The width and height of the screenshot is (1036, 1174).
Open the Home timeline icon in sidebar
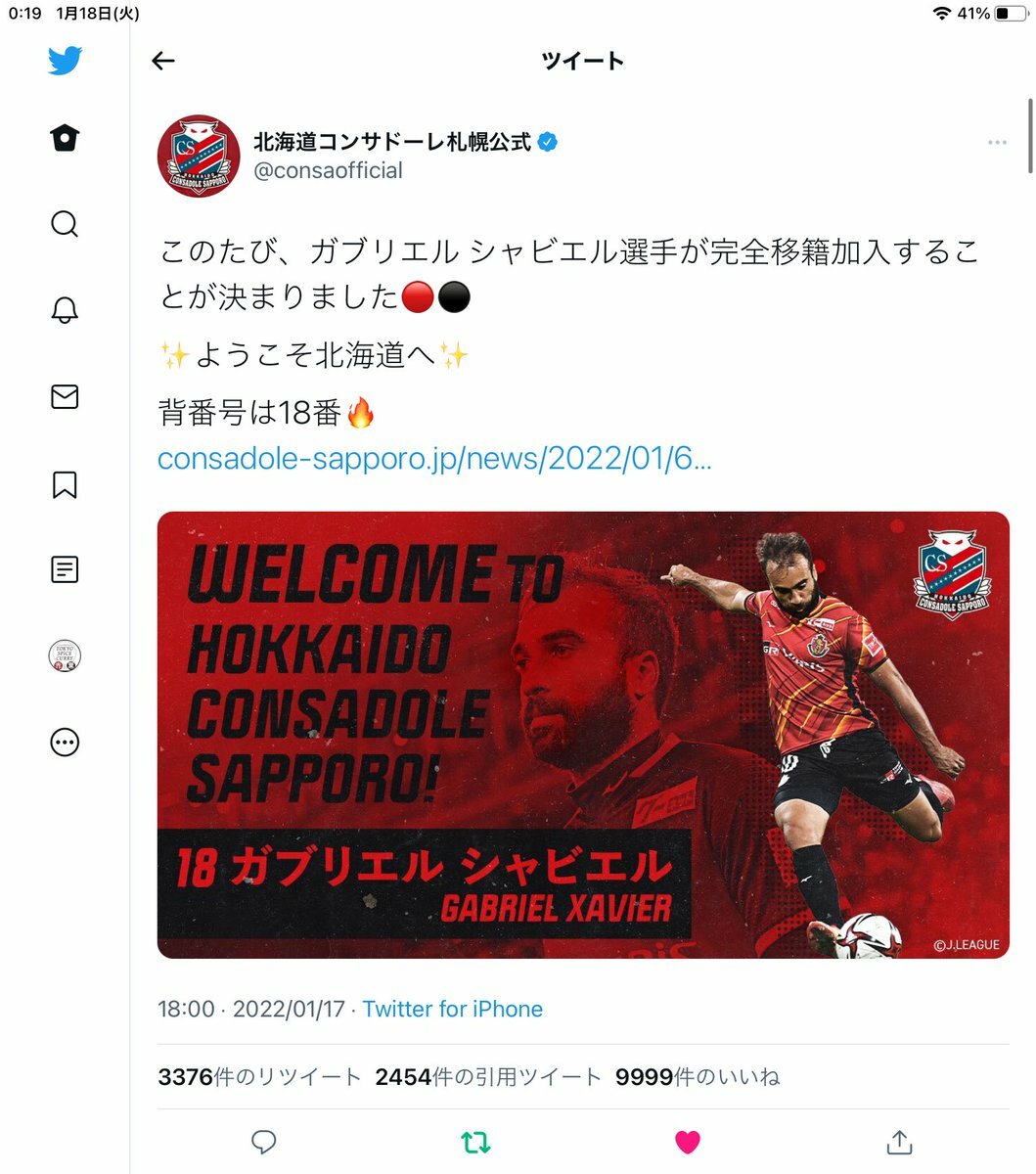65,138
